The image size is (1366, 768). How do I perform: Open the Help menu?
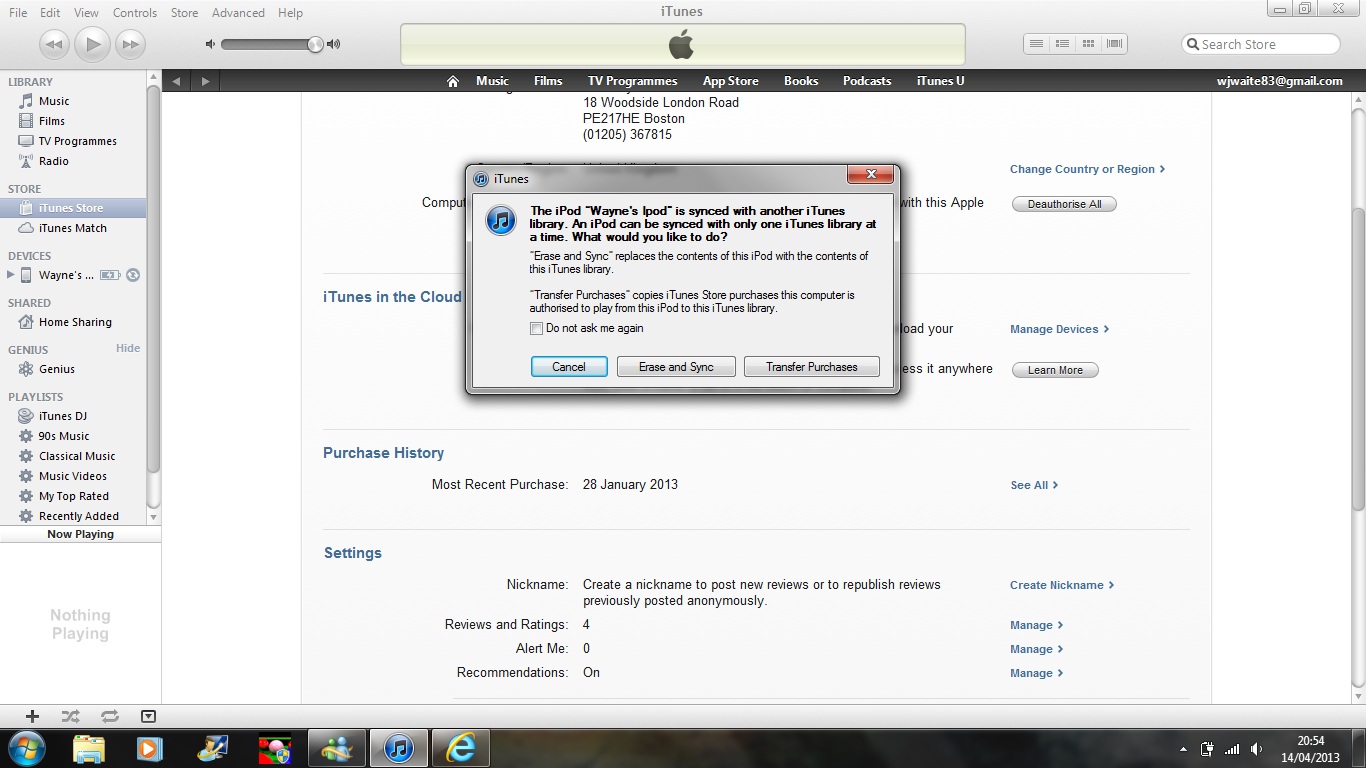pos(290,13)
